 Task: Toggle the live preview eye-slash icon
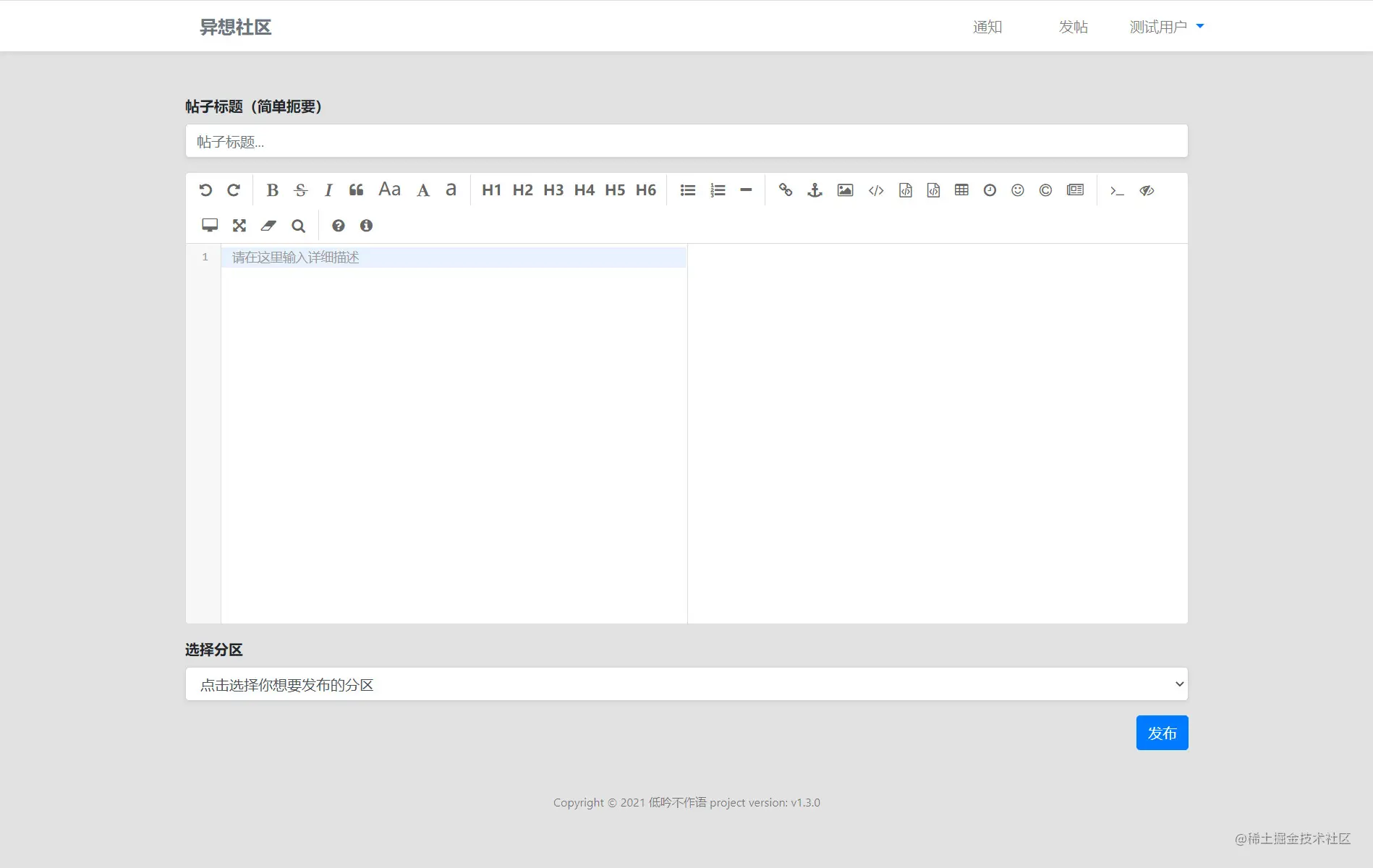point(1147,190)
